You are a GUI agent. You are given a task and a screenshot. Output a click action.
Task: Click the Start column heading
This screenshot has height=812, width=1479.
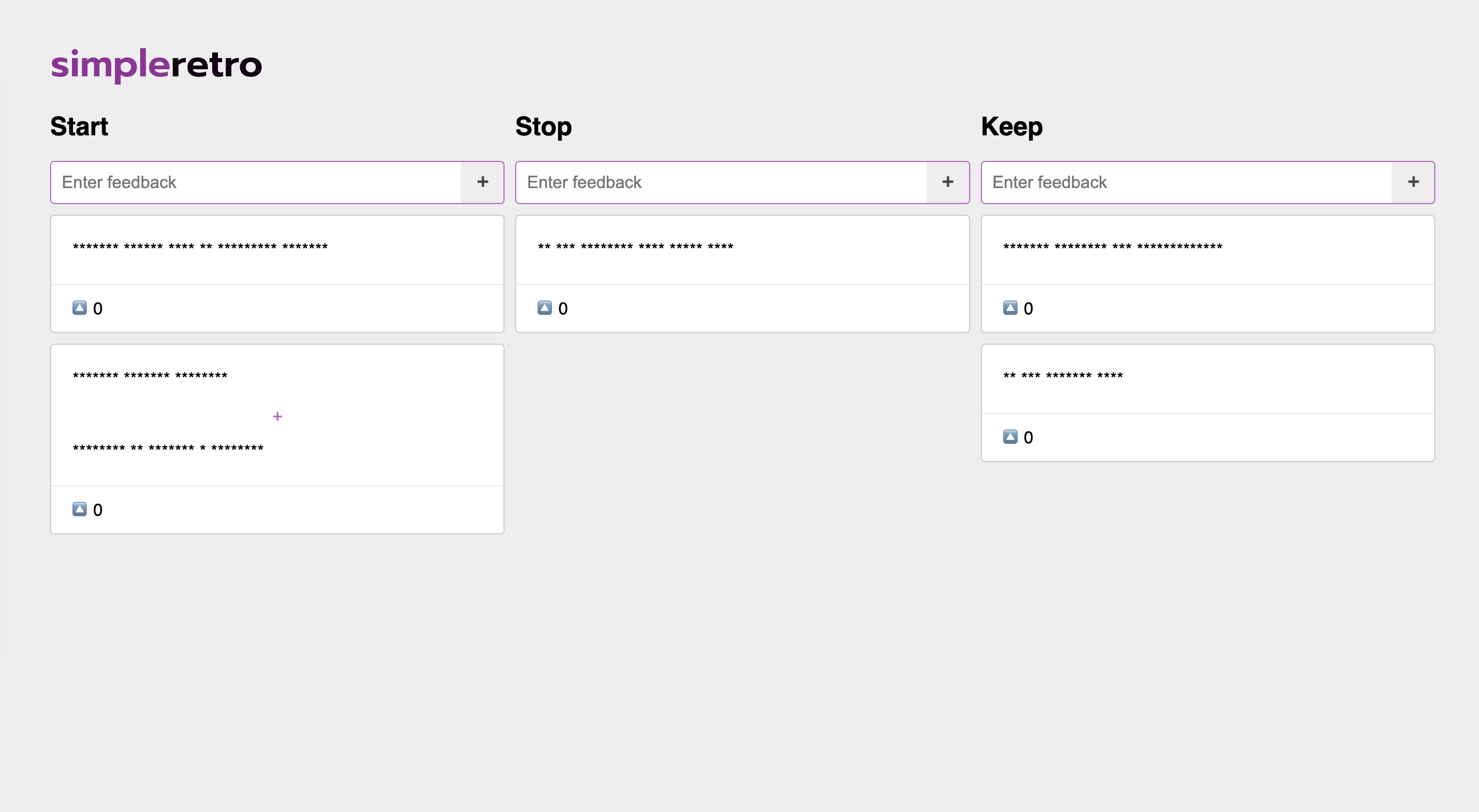pos(79,126)
